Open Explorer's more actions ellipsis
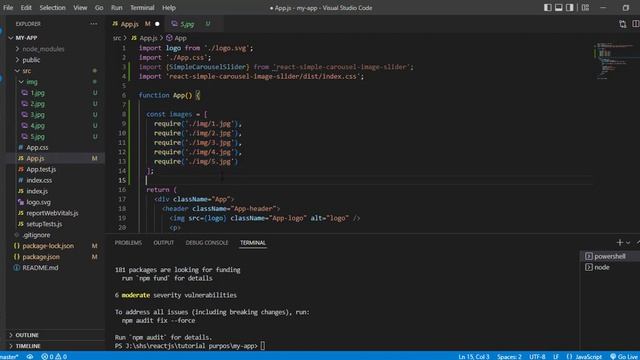 [x=94, y=24]
